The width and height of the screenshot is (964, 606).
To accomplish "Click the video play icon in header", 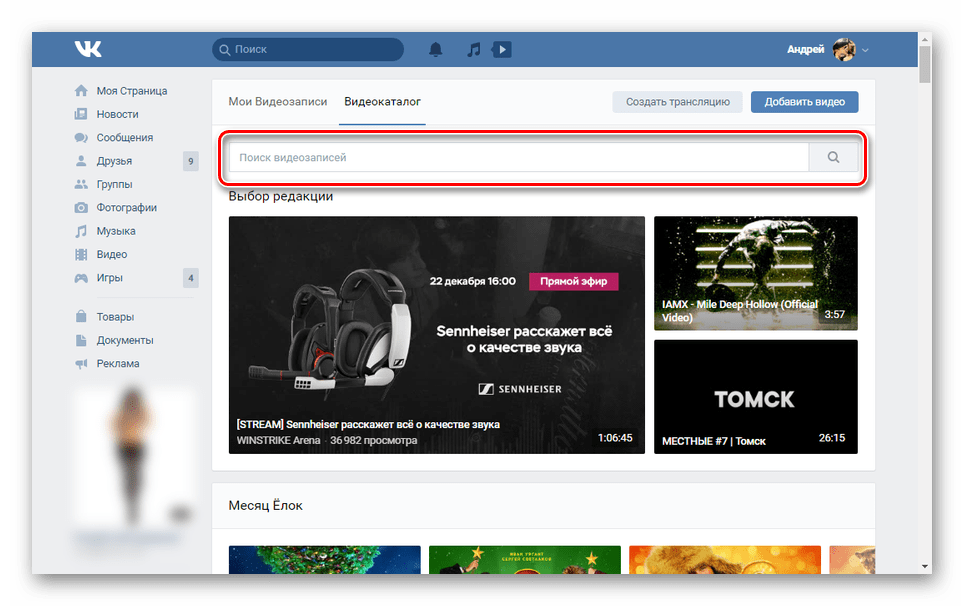I will click(502, 49).
